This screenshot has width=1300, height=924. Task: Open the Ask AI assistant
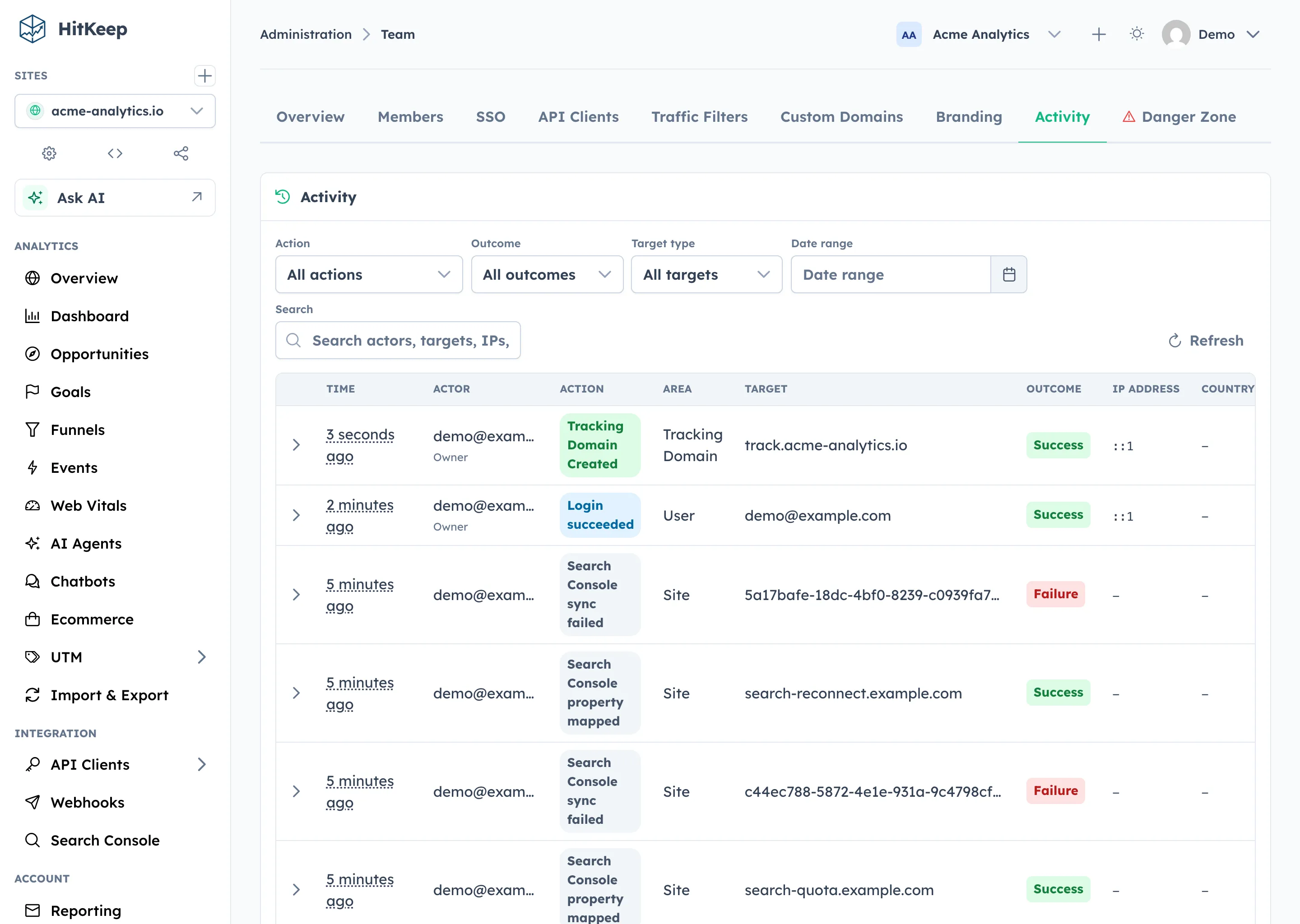(115, 198)
